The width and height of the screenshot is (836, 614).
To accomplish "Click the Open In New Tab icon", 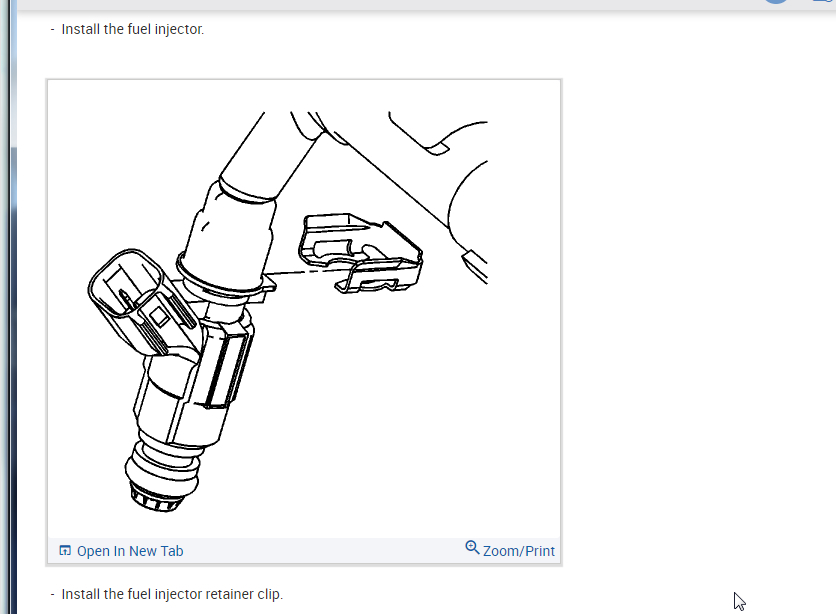I will (x=65, y=550).
